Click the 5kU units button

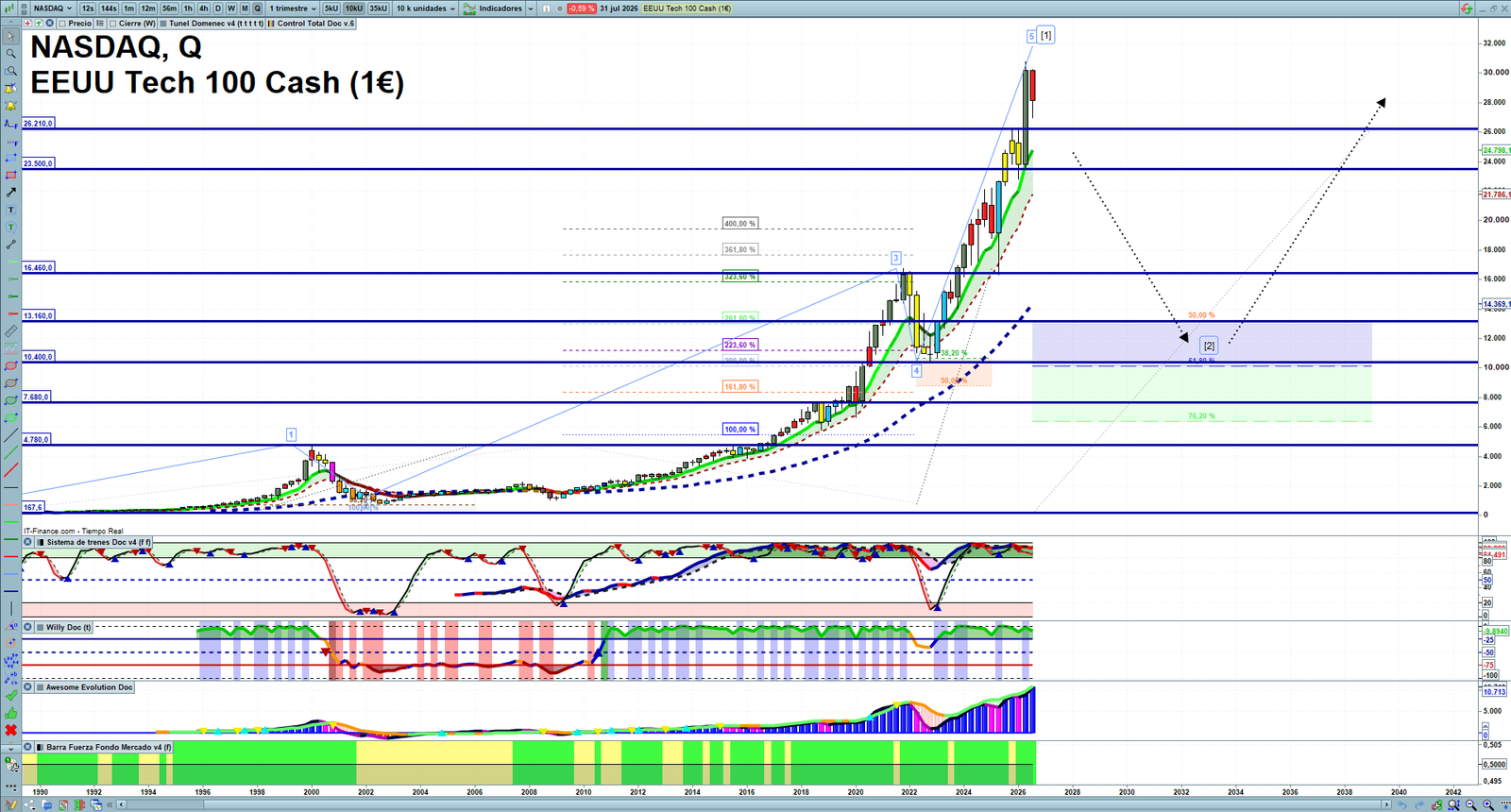[331, 8]
